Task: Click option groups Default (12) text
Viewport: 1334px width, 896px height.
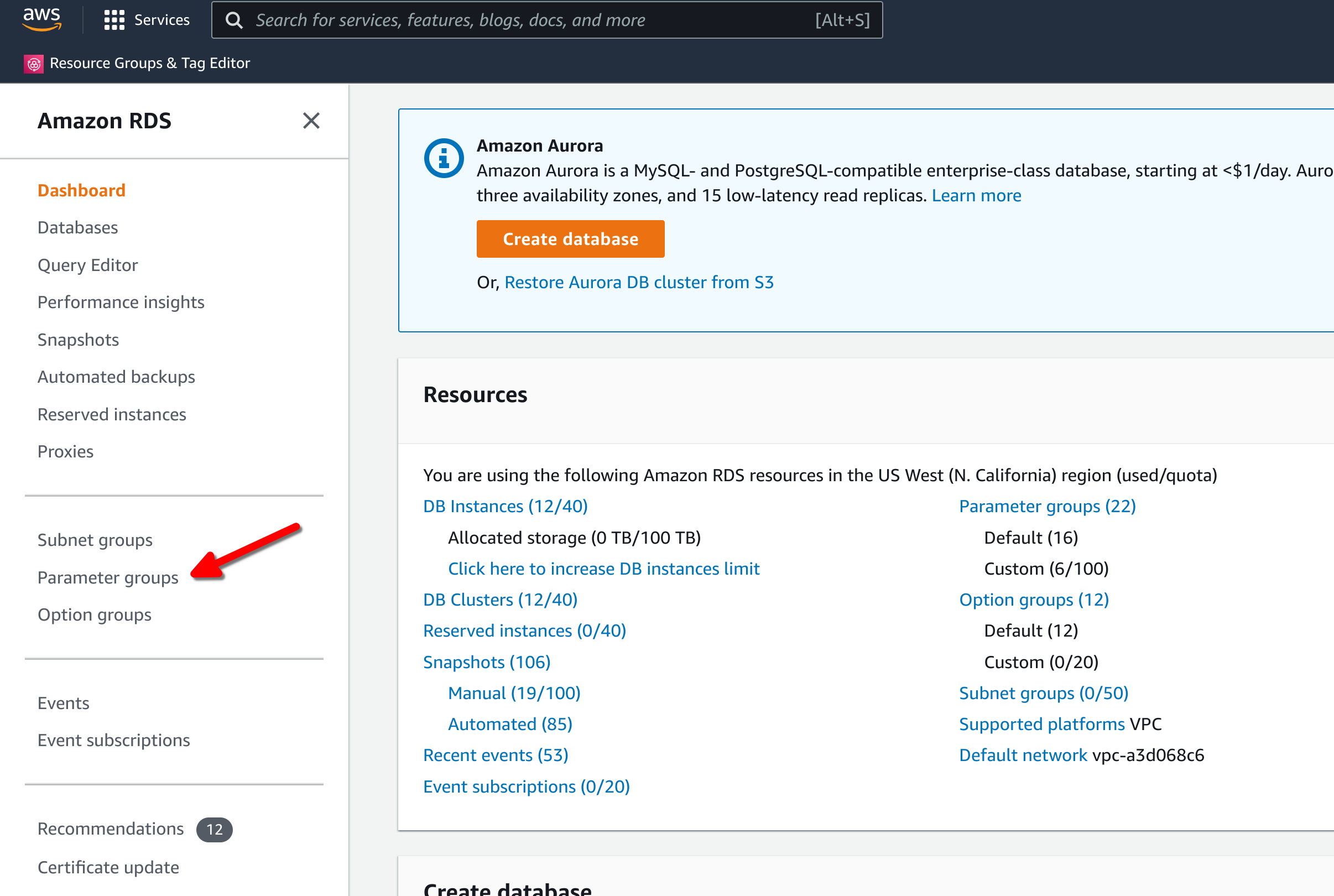Action: coord(1031,631)
